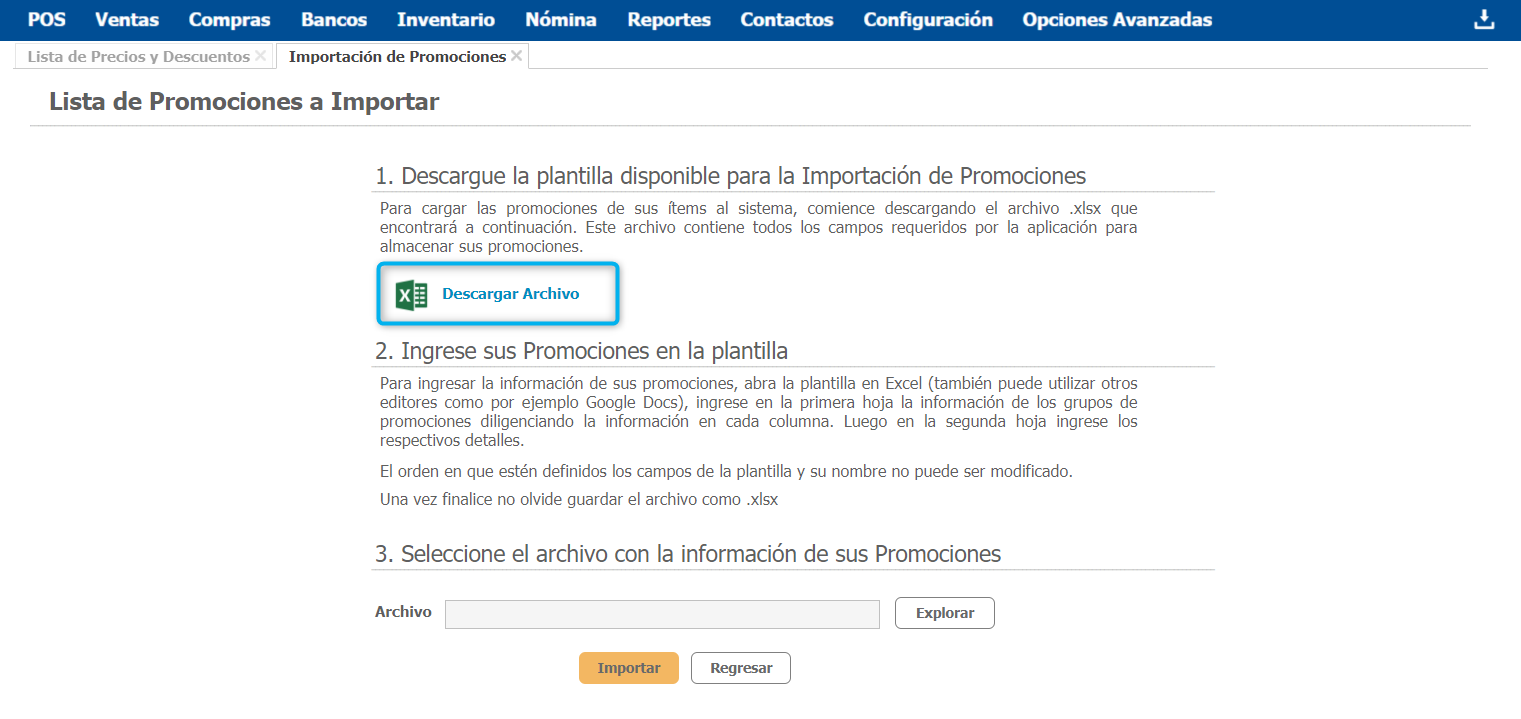Open the Contactos menu
The image size is (1521, 719).
tap(787, 20)
